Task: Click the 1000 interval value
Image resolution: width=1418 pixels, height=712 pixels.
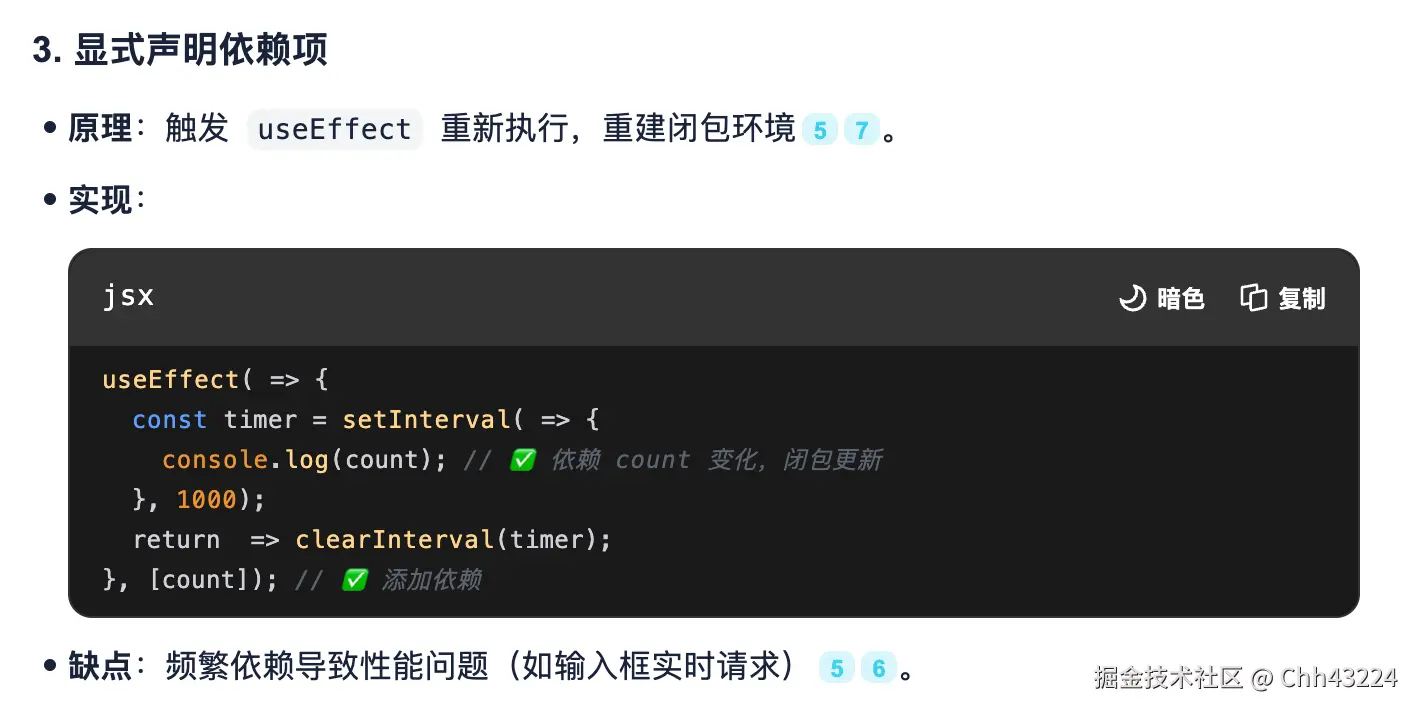Action: click(206, 500)
